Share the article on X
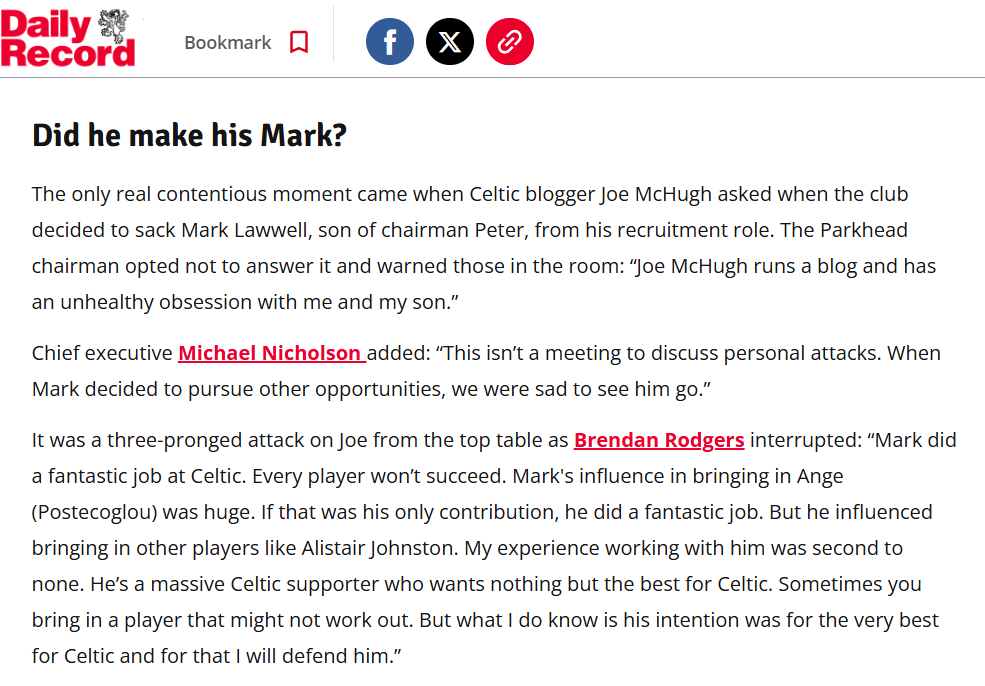 click(x=450, y=42)
